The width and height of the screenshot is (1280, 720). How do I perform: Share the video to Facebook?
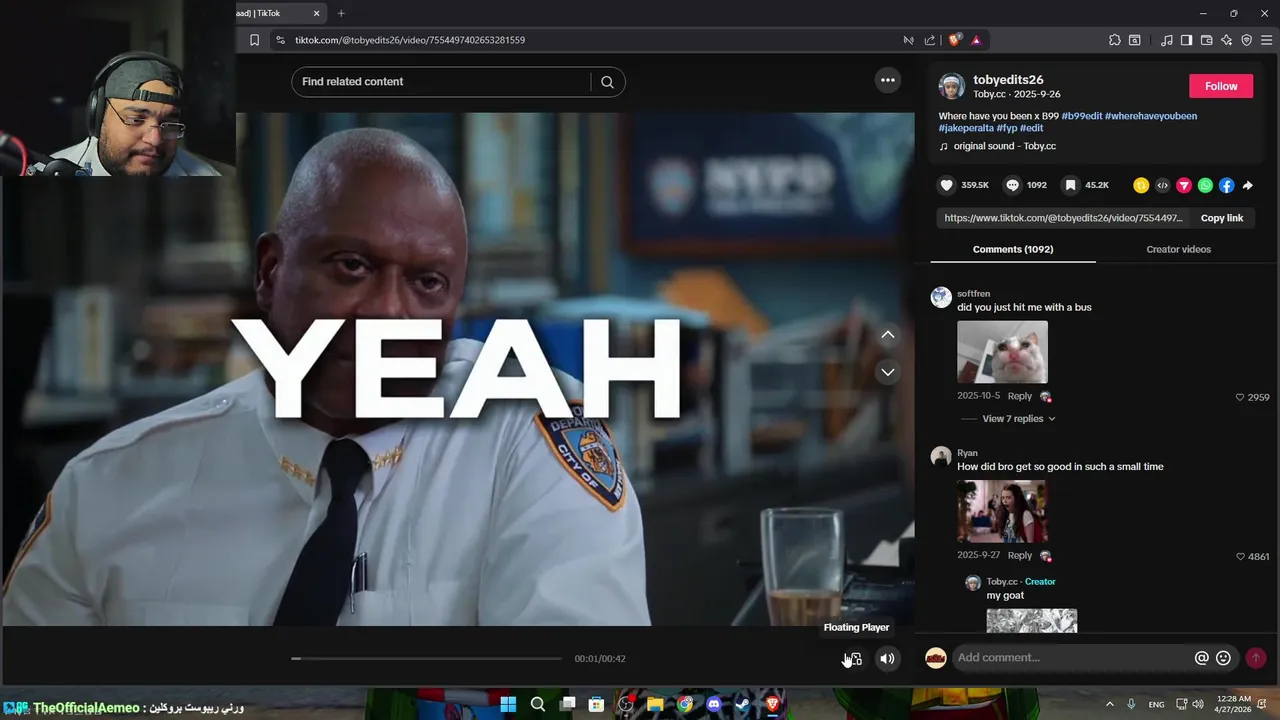(1226, 185)
